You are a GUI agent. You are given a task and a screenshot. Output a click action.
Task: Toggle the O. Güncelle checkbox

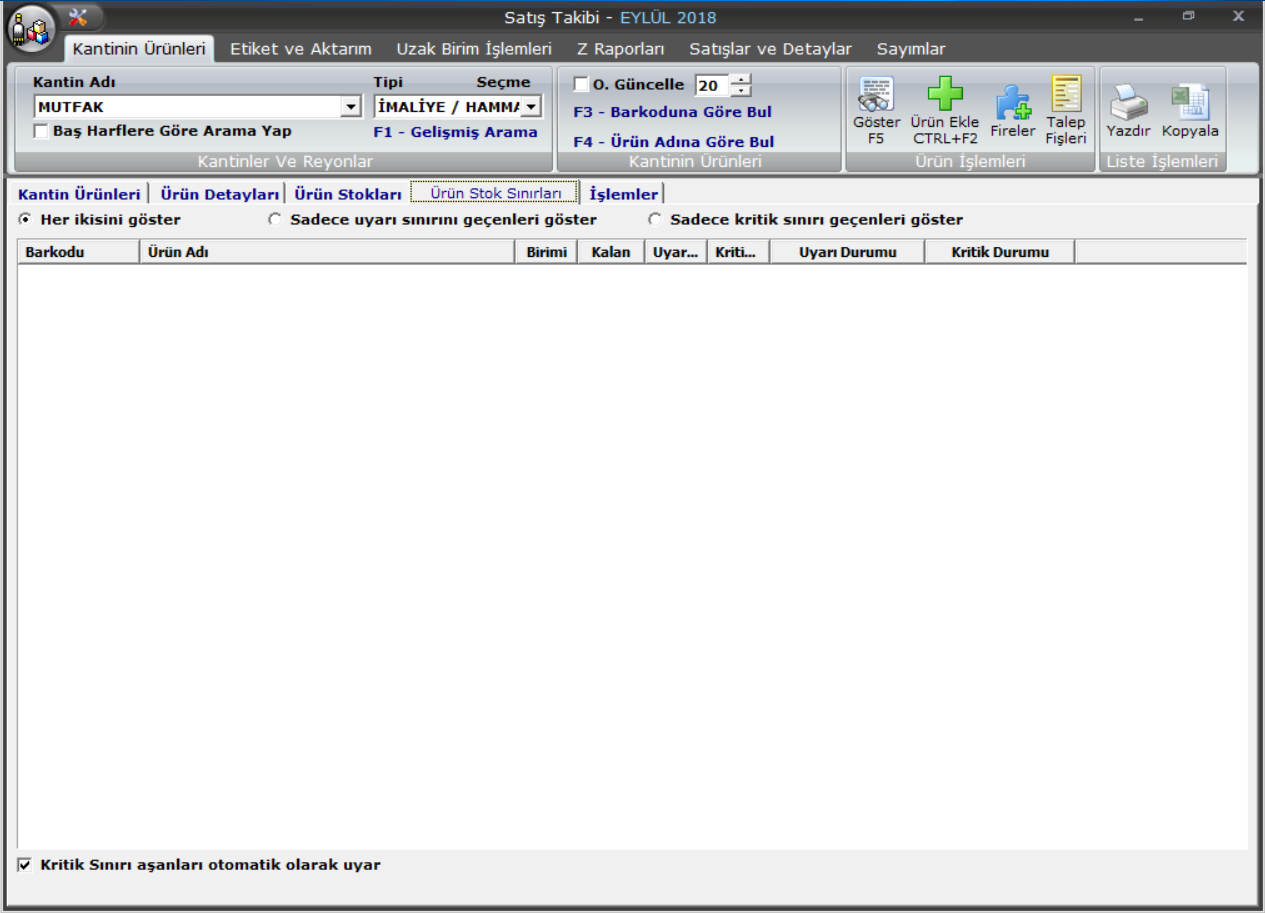tap(581, 85)
